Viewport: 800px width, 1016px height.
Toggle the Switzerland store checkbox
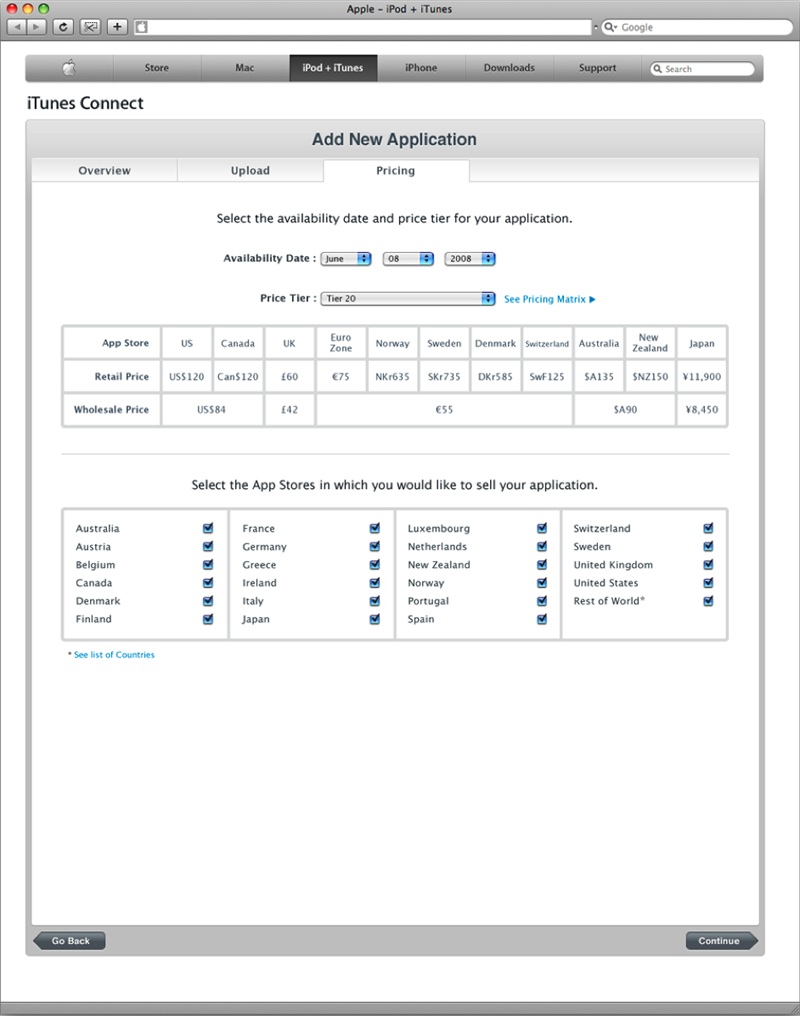coord(708,528)
